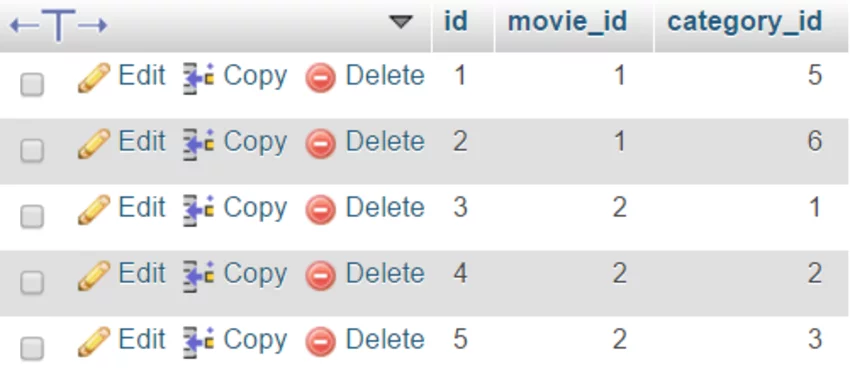
Task: Click the Copy icon for row id 5
Action: pos(198,343)
